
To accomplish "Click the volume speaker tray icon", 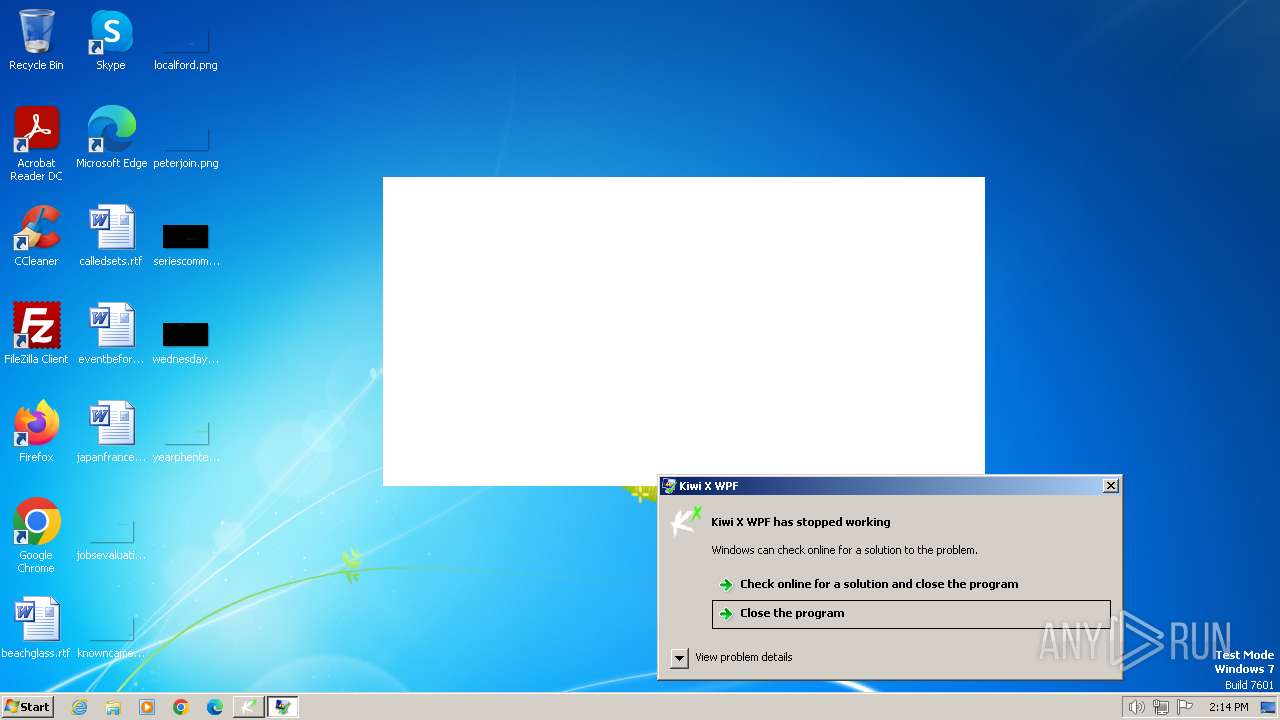I will tap(1136, 707).
